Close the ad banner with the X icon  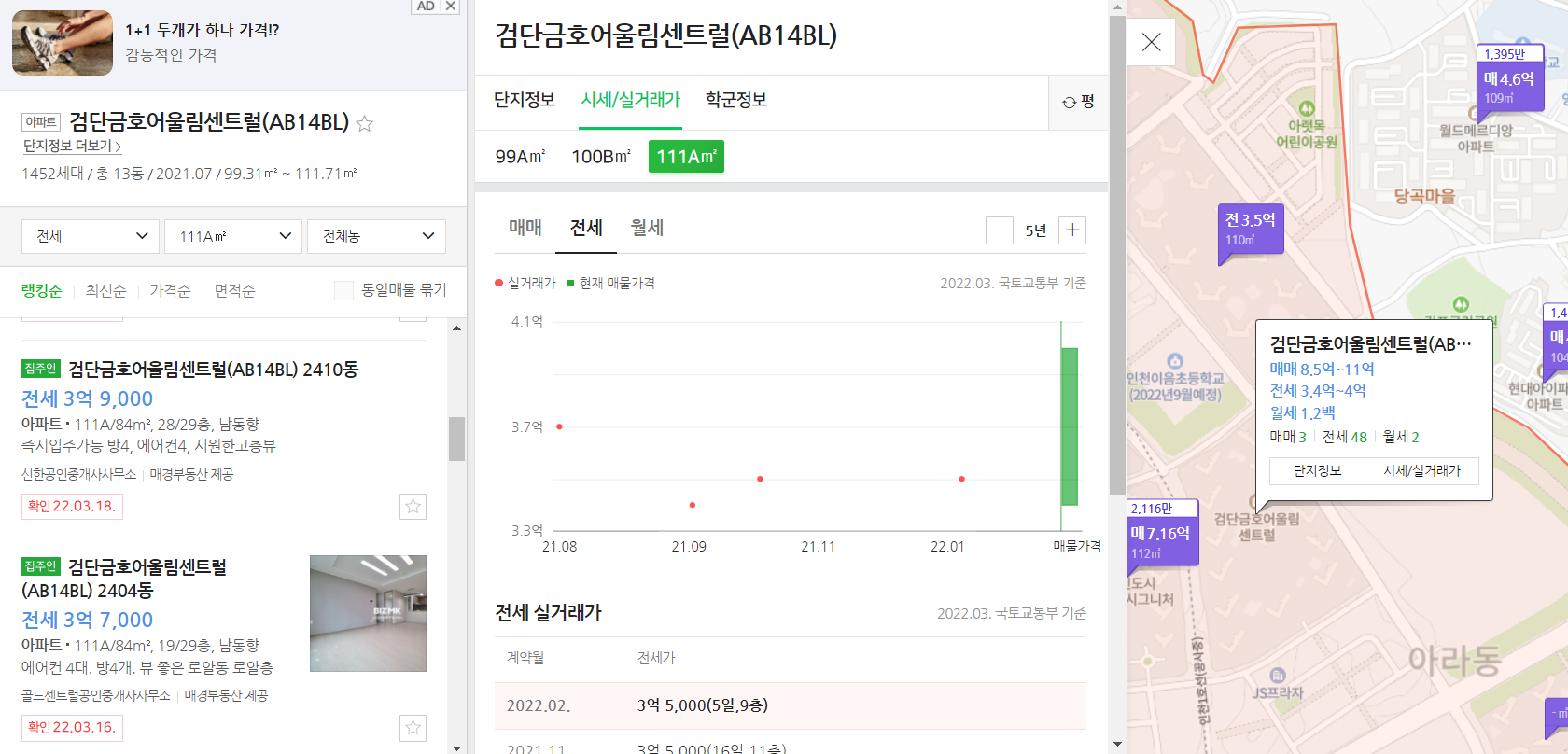point(451,6)
